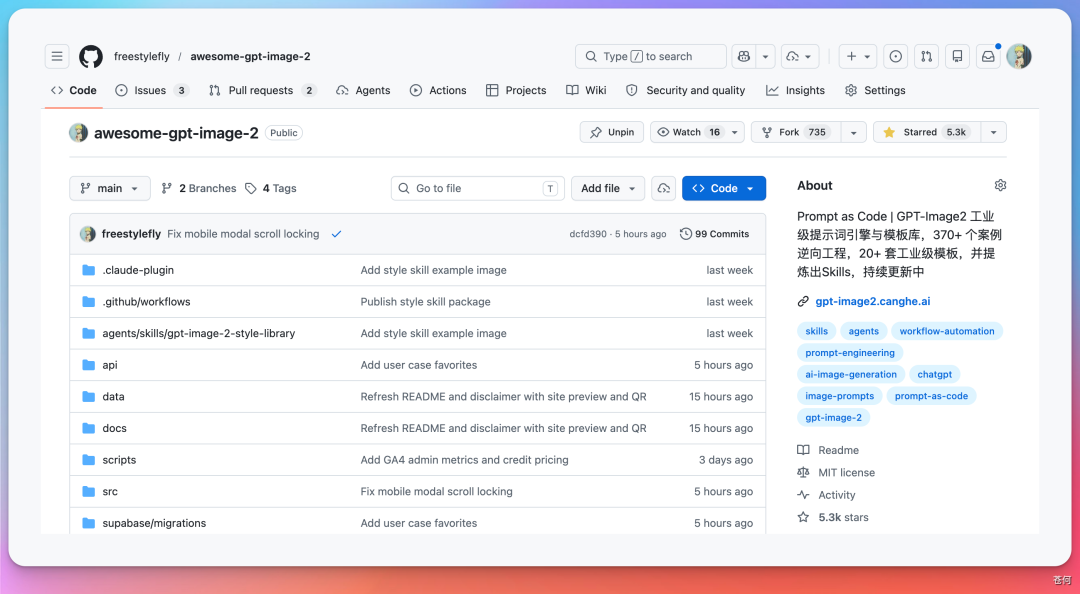This screenshot has width=1080, height=594.
Task: Open the Copilot agent cloud icon
Action: tap(793, 57)
